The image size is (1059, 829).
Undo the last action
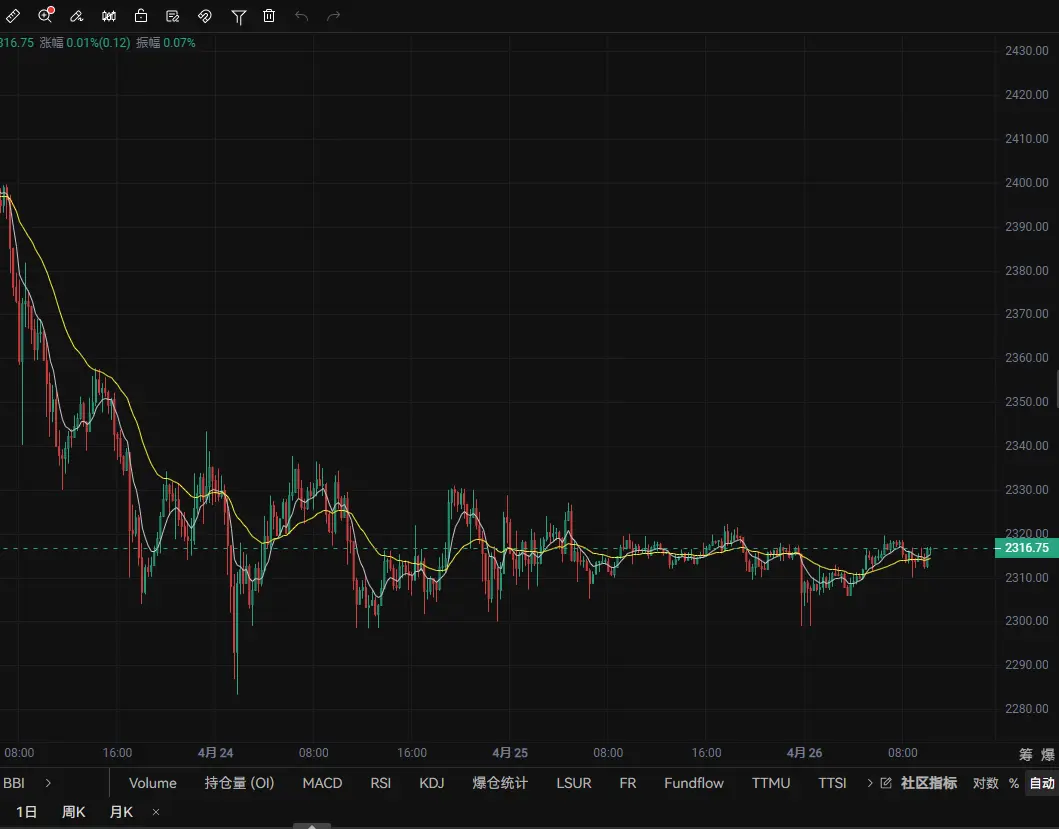pyautogui.click(x=301, y=16)
